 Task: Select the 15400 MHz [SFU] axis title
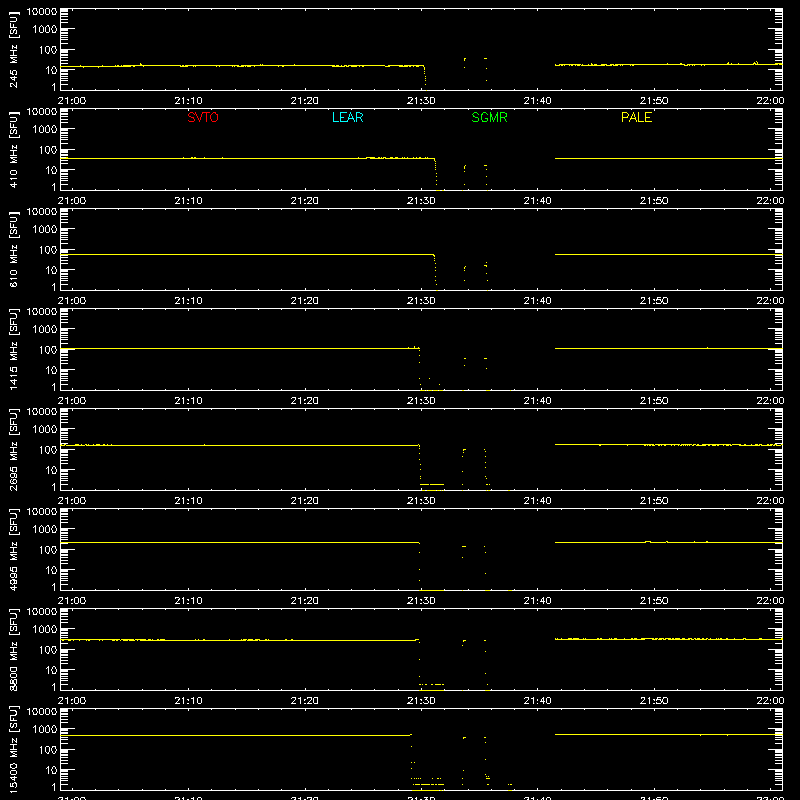tap(13, 750)
